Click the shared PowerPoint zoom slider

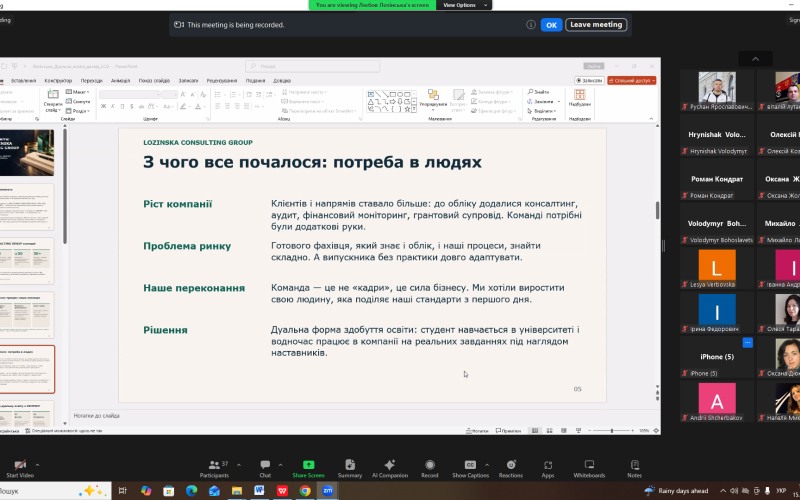(x=612, y=431)
